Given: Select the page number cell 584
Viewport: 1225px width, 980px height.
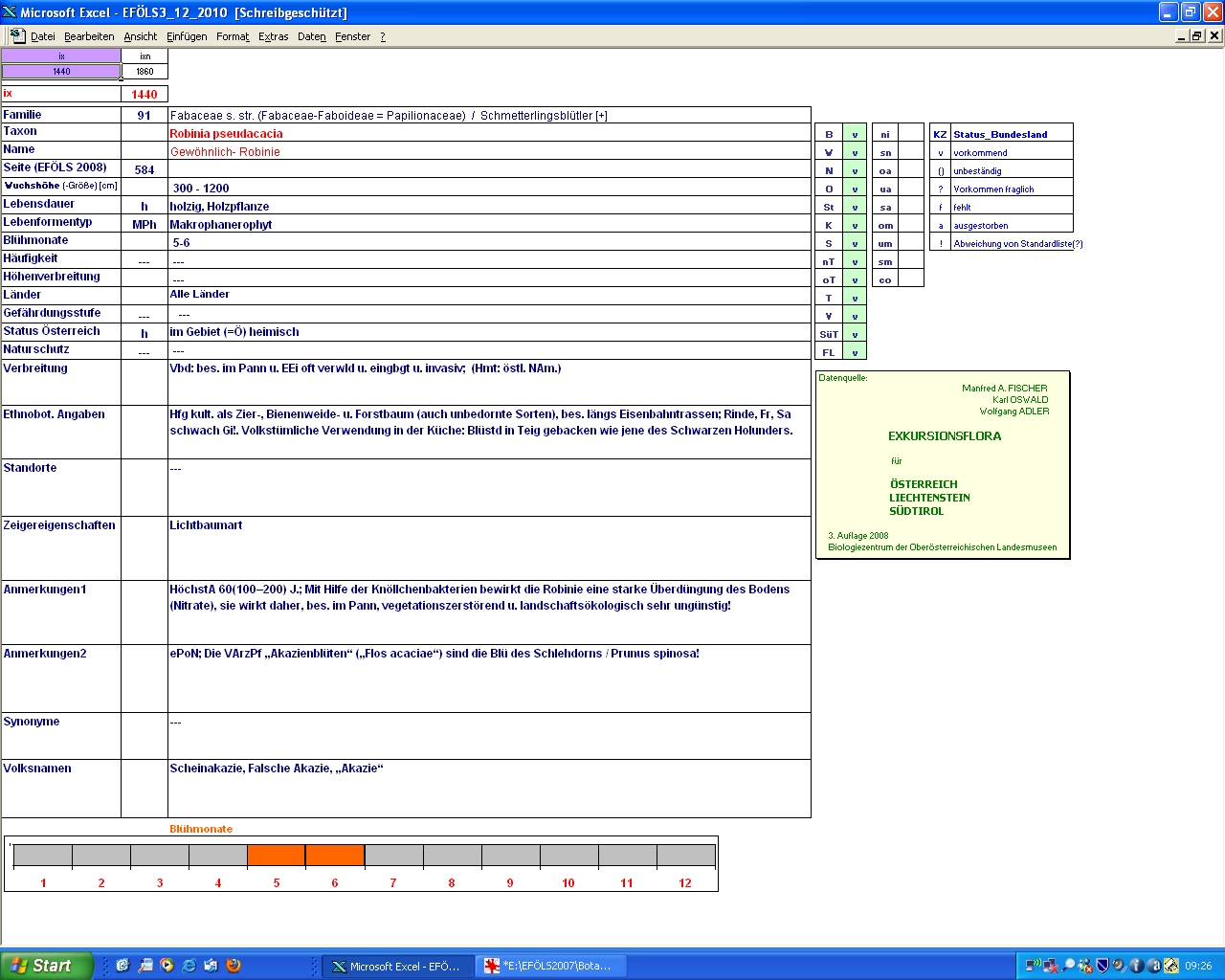Looking at the screenshot, I should [x=145, y=169].
